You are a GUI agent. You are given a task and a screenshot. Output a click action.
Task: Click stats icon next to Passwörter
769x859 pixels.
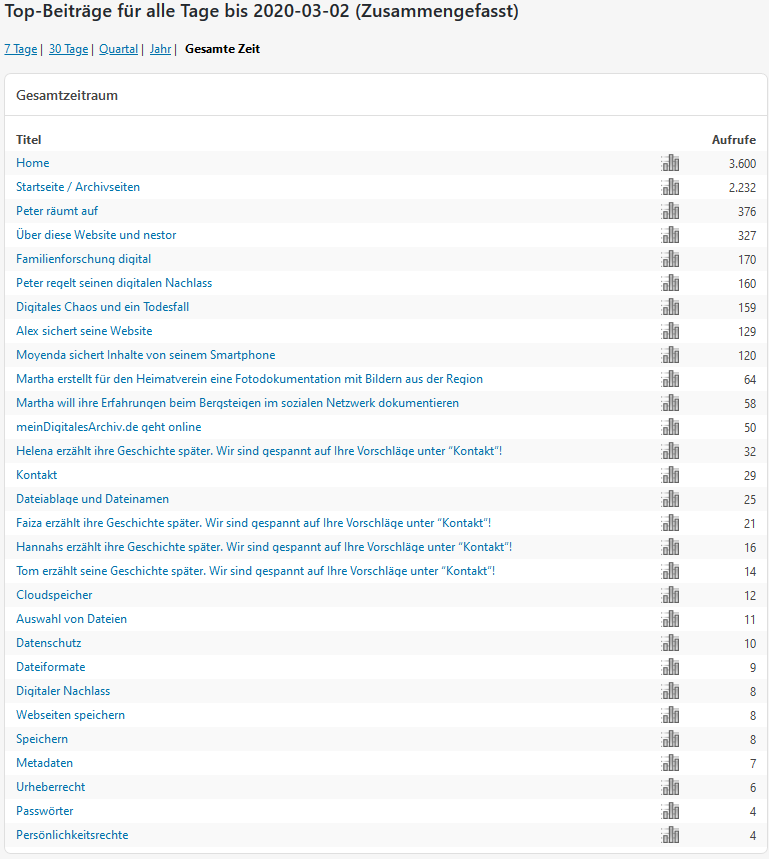[x=670, y=811]
